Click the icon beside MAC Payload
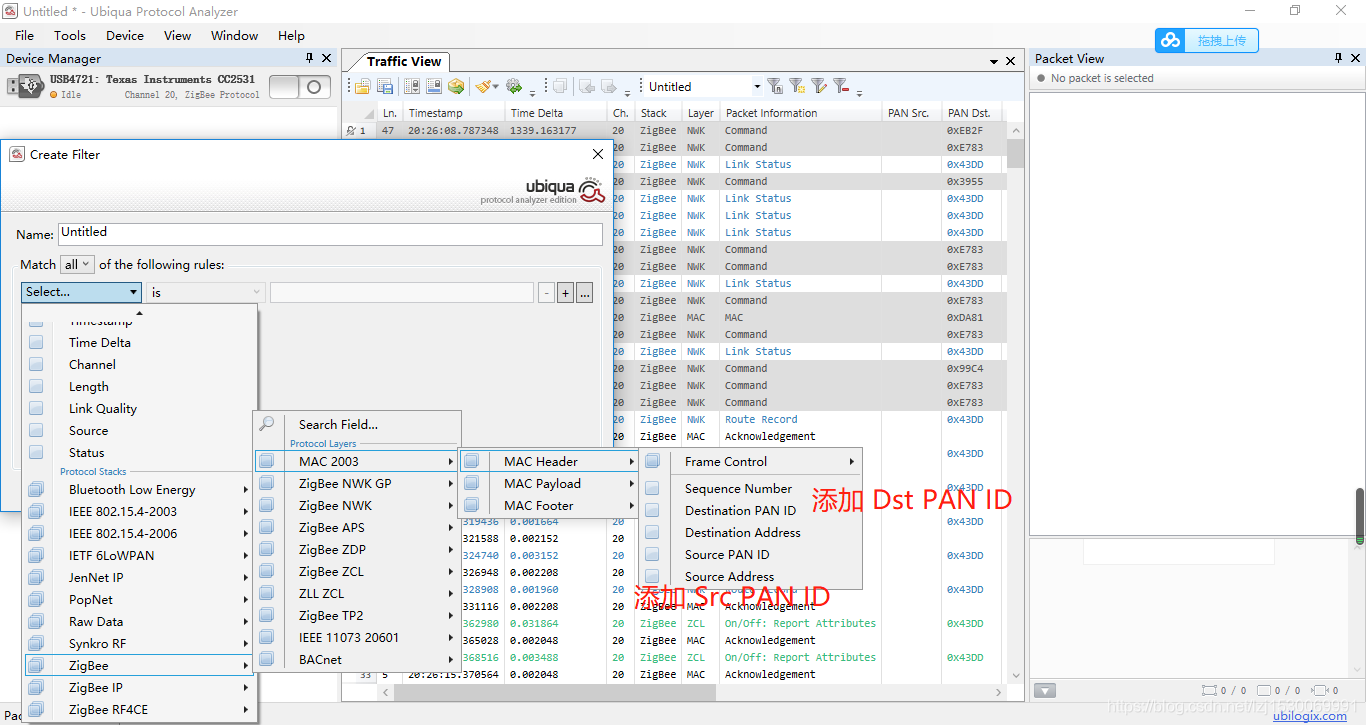 (x=472, y=483)
